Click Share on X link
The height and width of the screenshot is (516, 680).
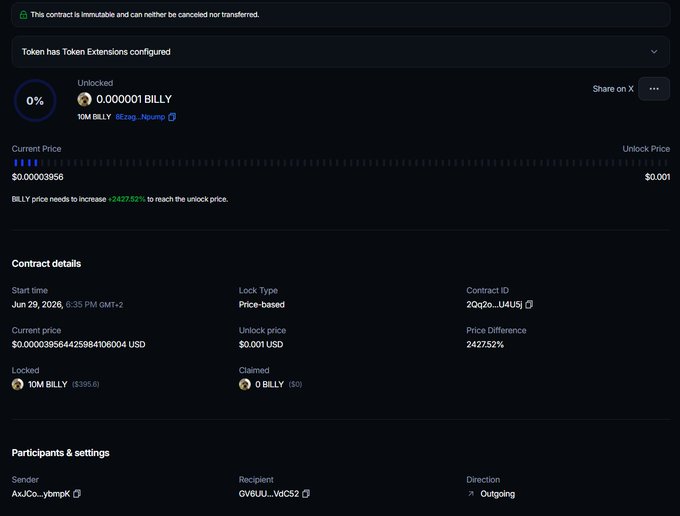(613, 89)
